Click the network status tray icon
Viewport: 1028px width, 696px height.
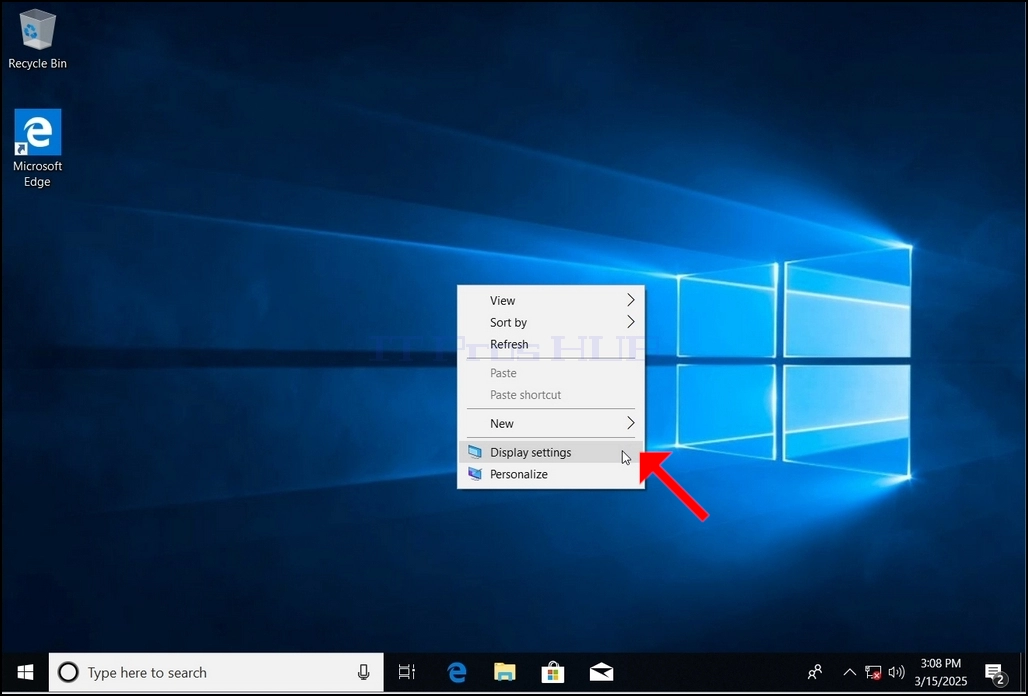[873, 672]
